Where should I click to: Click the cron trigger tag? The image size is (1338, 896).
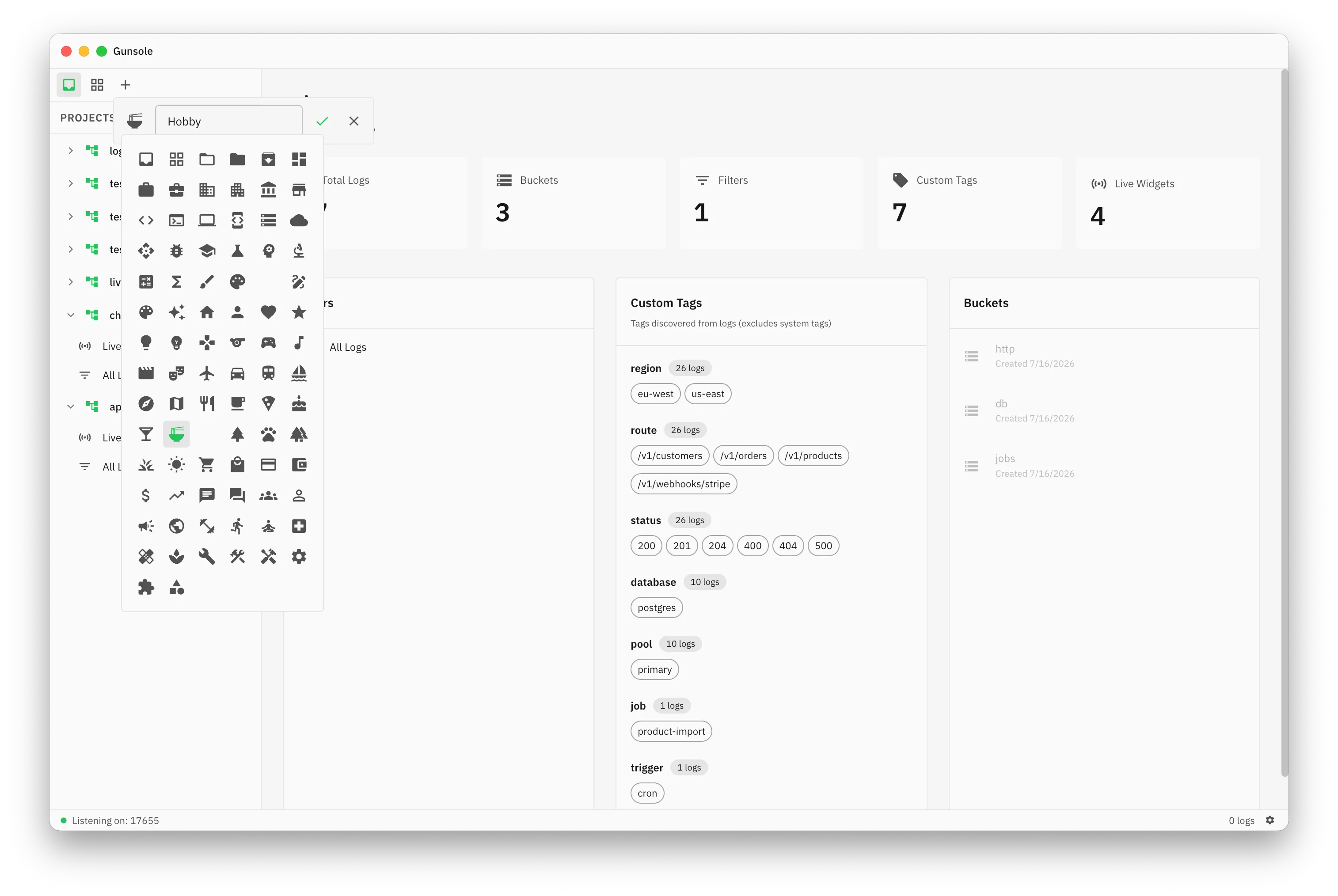[x=647, y=793]
